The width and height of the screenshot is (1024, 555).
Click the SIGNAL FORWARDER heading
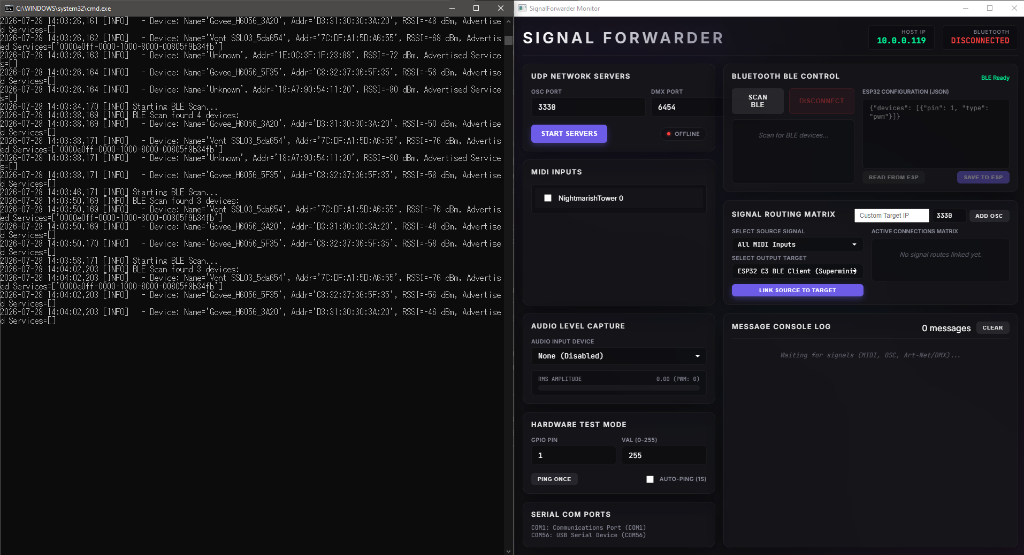pyautogui.click(x=623, y=38)
